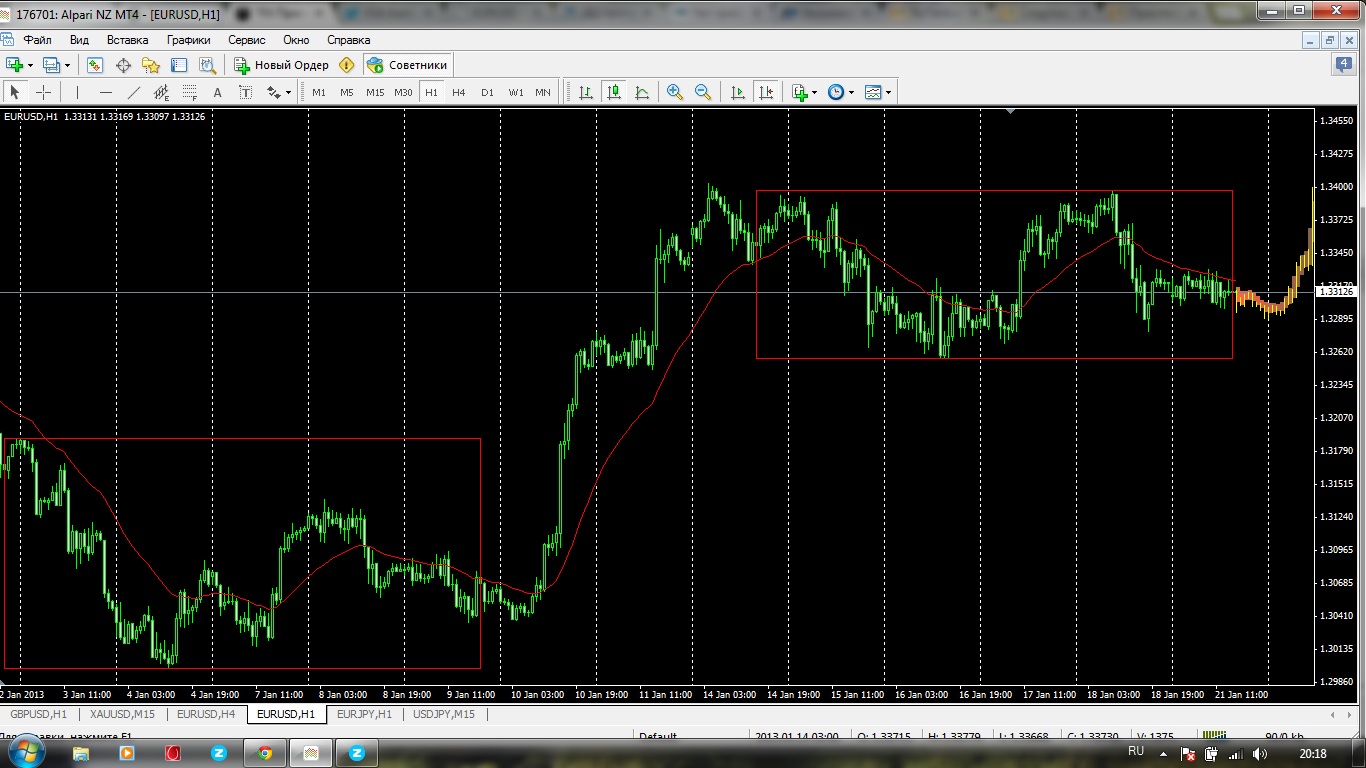Switch chart to W1 timeframe
The height and width of the screenshot is (768, 1366).
[x=515, y=92]
